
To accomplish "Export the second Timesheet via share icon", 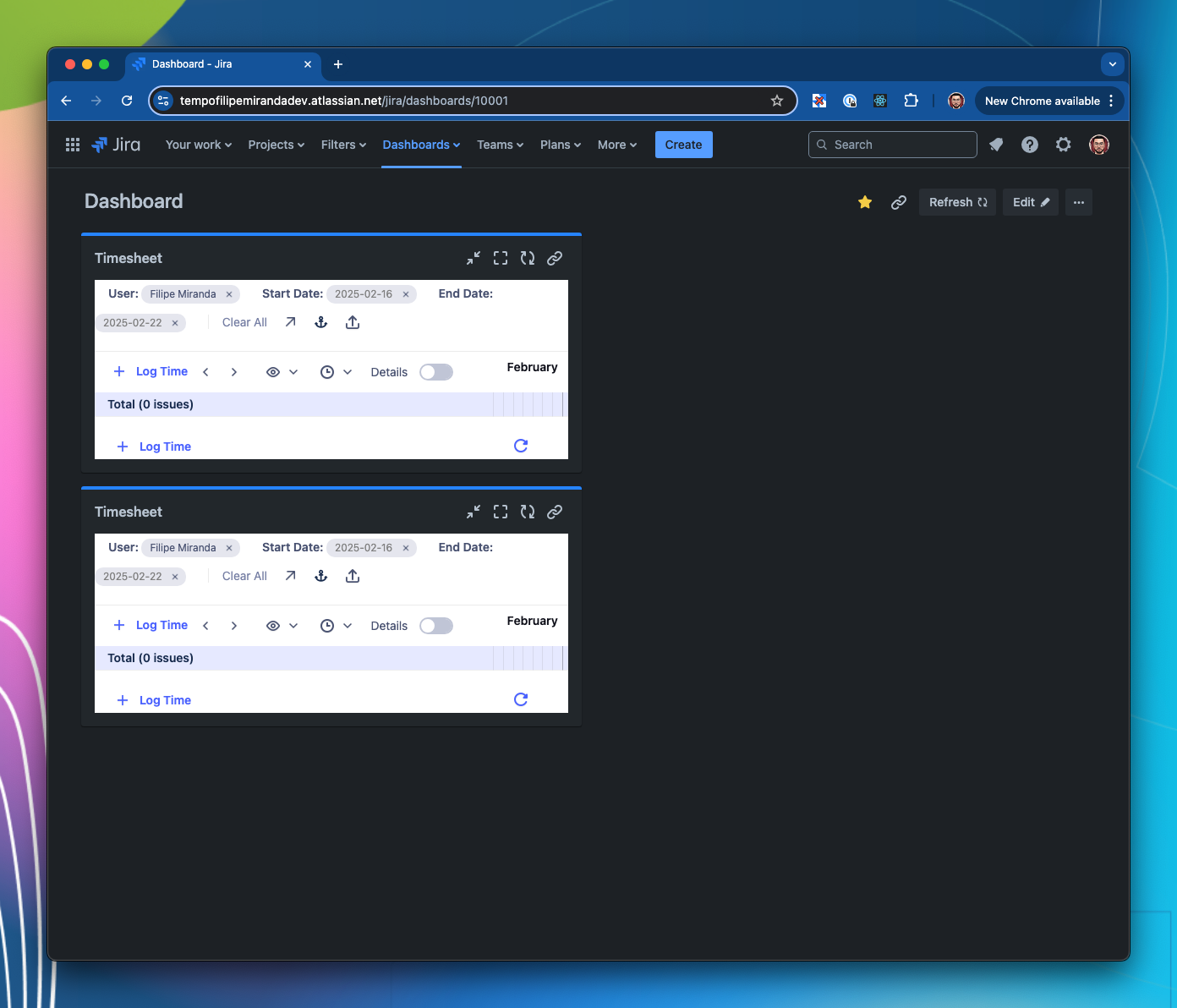I will 353,576.
